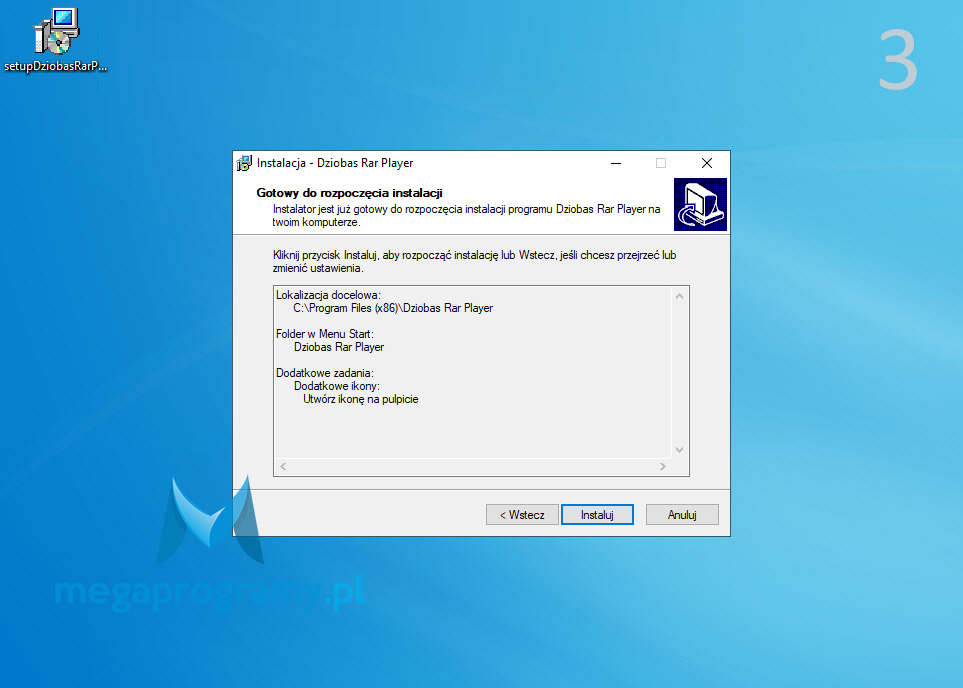
Task: Click the summary box scroll-down arrow
Action: click(x=679, y=450)
